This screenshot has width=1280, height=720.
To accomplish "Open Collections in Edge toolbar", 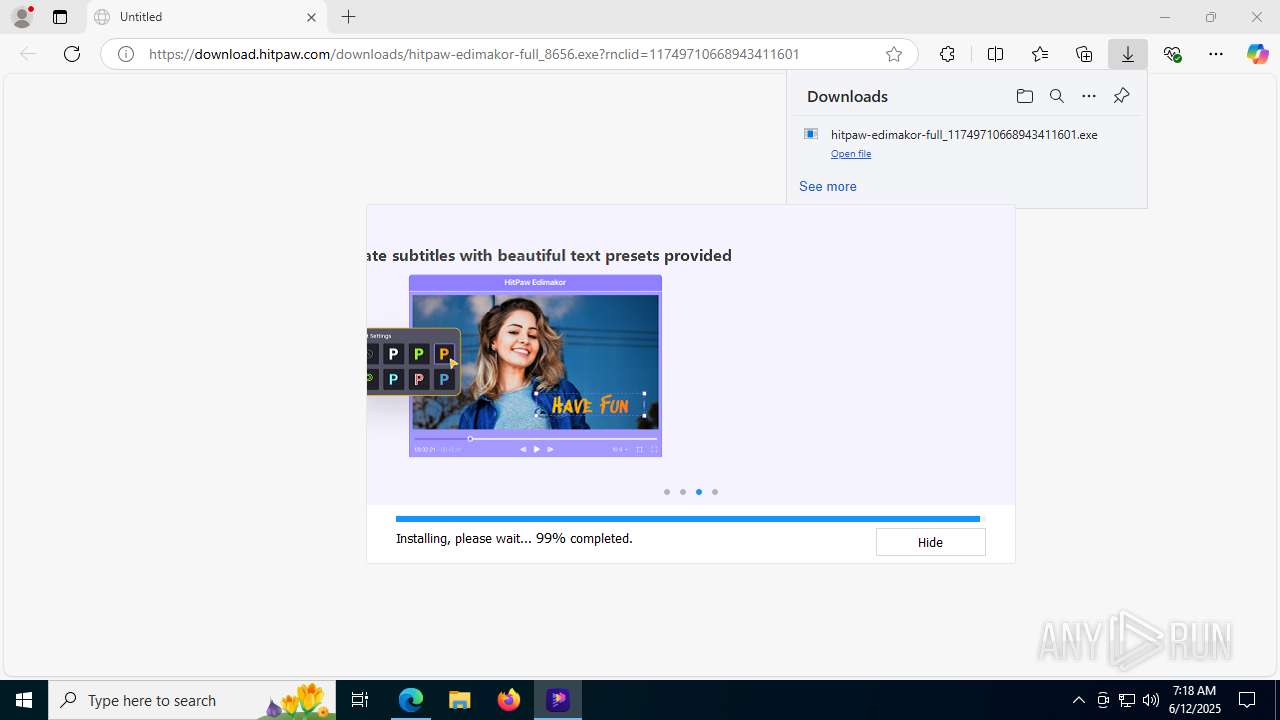I will [1084, 54].
